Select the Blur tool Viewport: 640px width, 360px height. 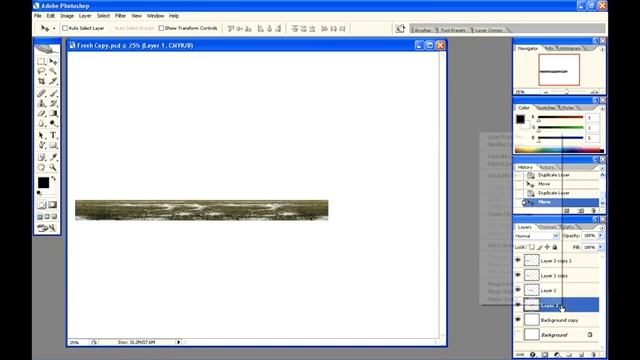click(41, 123)
